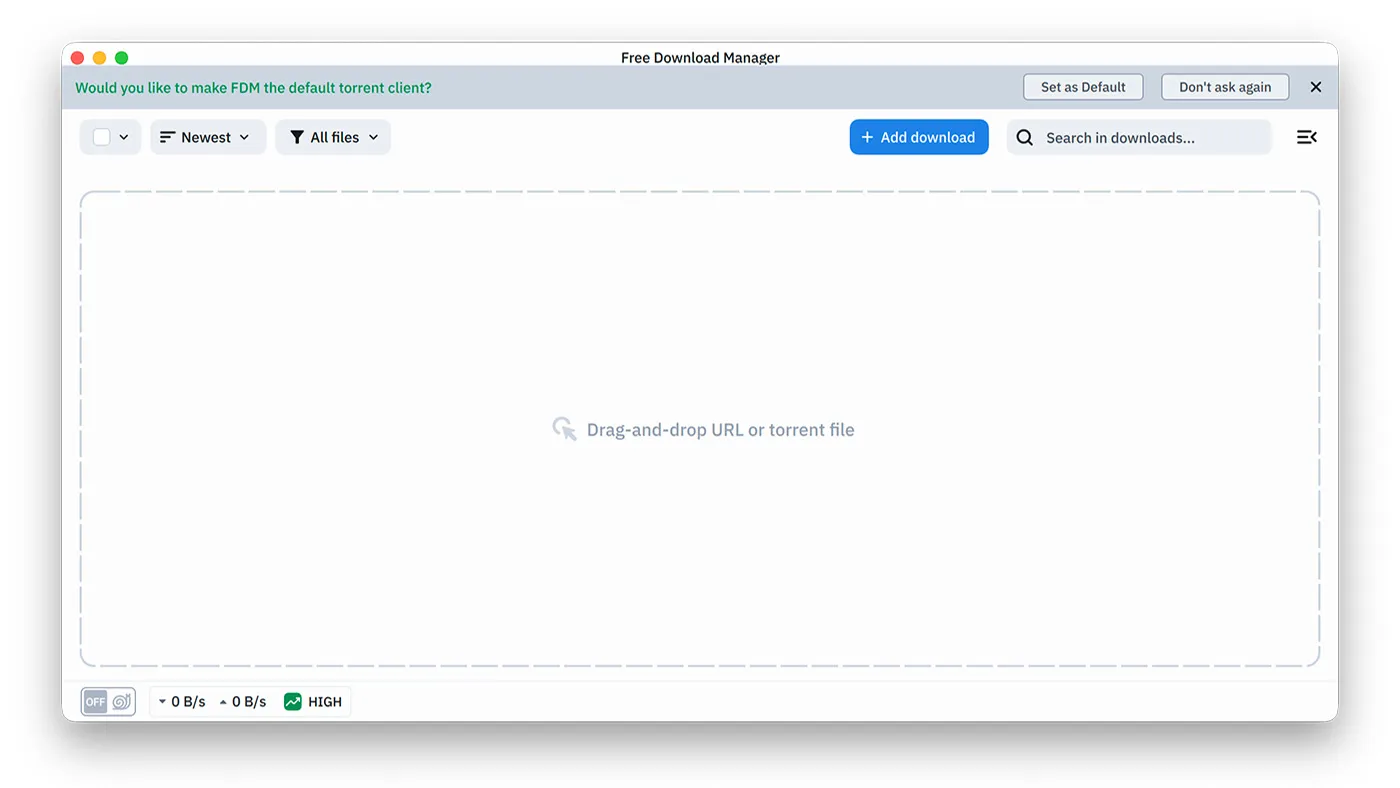
Task: Click the Add download button
Action: [918, 137]
